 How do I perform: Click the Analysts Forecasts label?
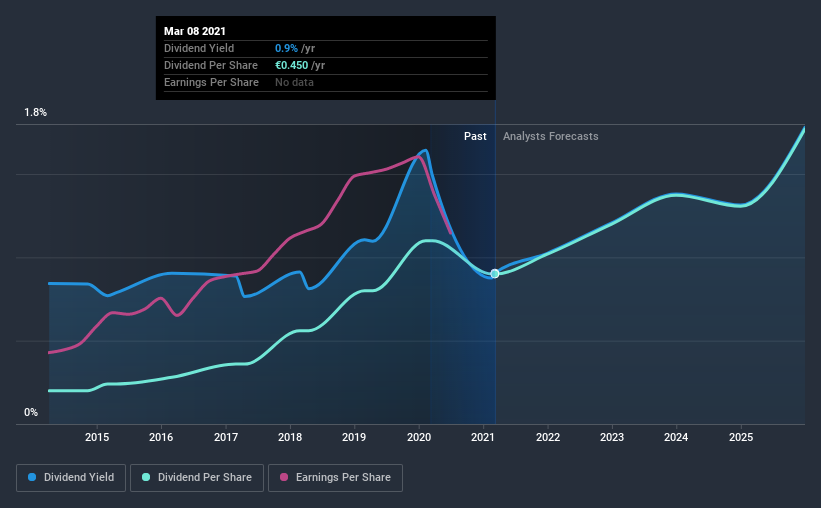[550, 136]
